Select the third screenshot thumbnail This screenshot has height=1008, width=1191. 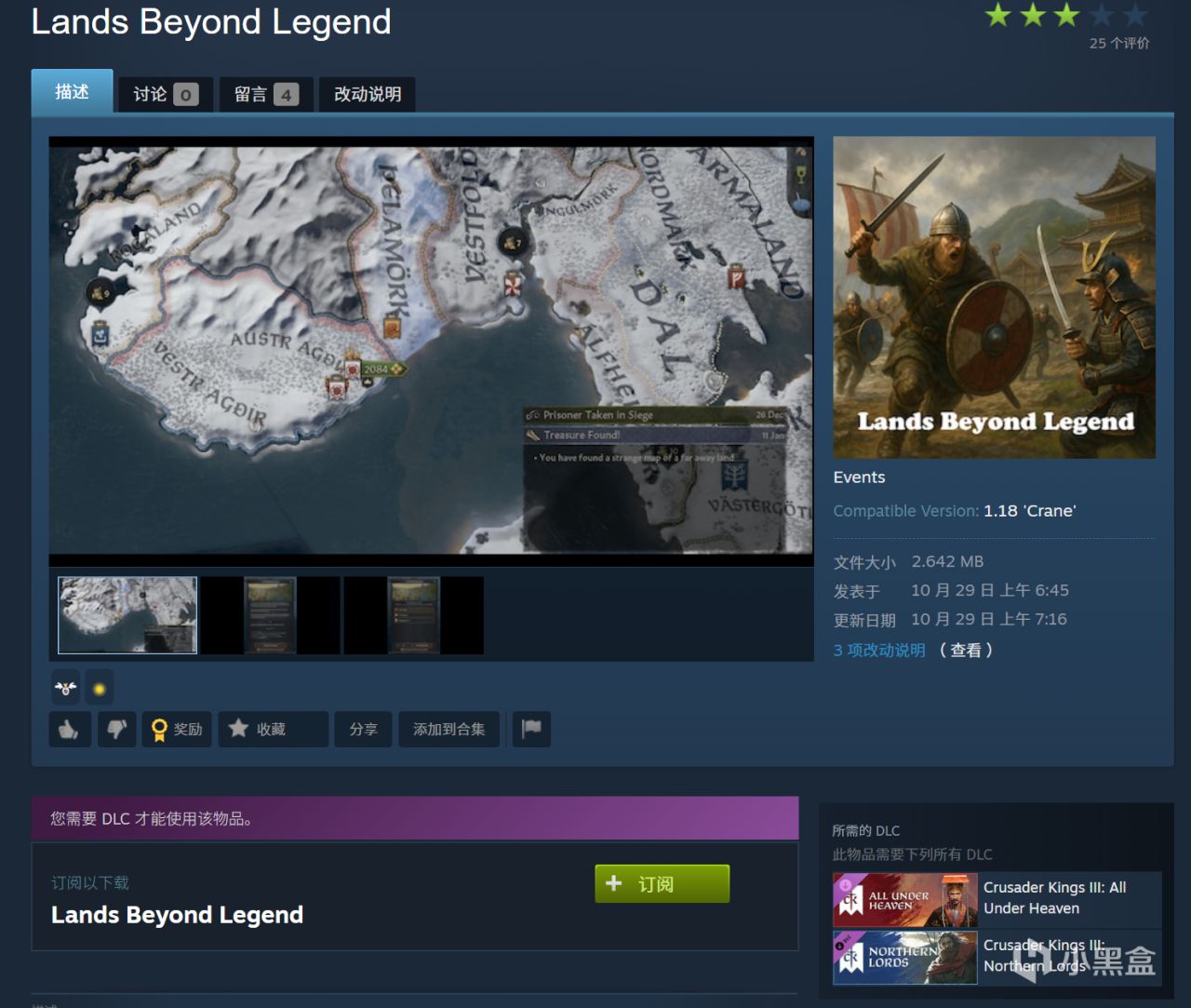tap(414, 615)
